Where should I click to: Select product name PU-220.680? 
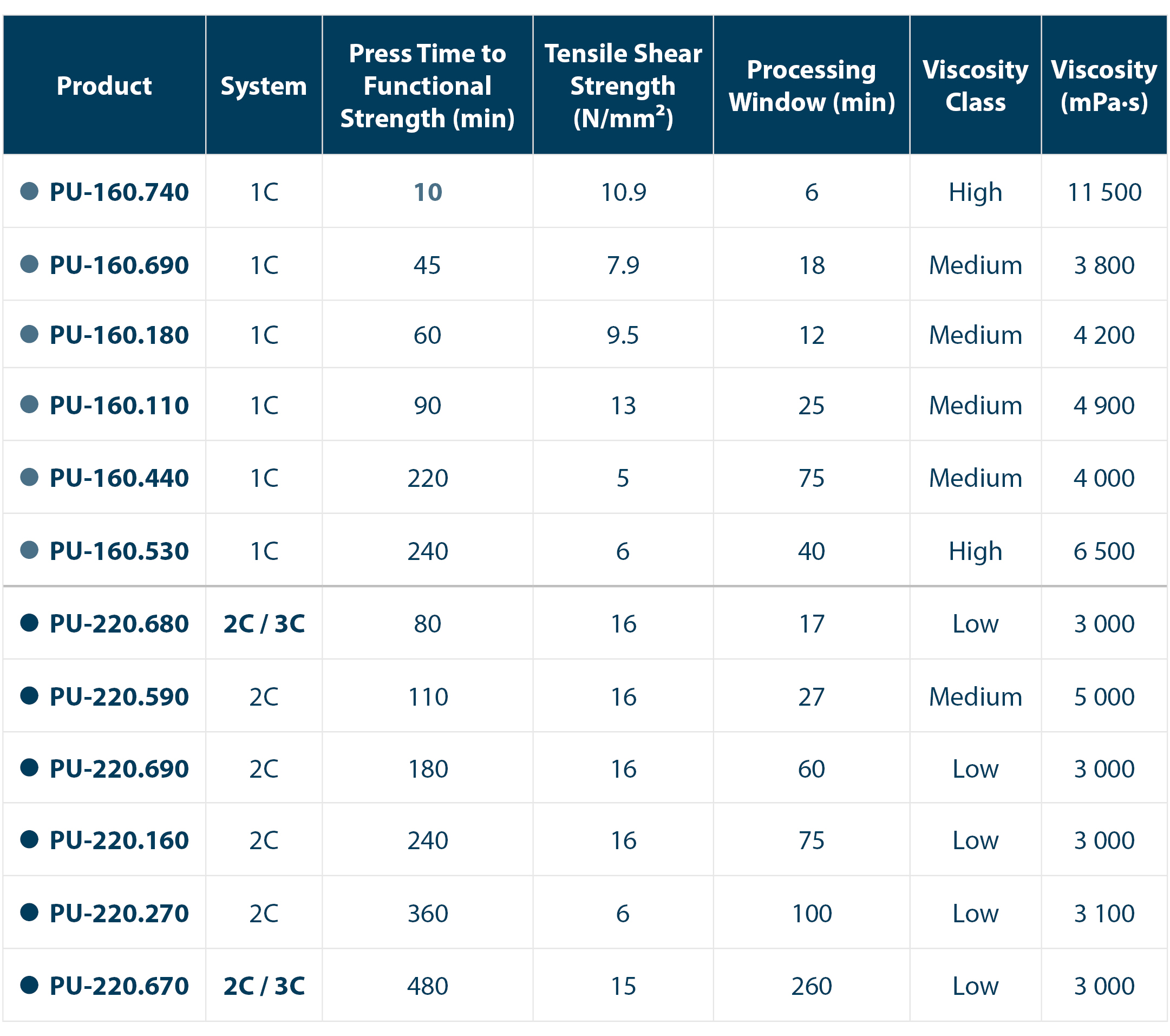pyautogui.click(x=119, y=624)
